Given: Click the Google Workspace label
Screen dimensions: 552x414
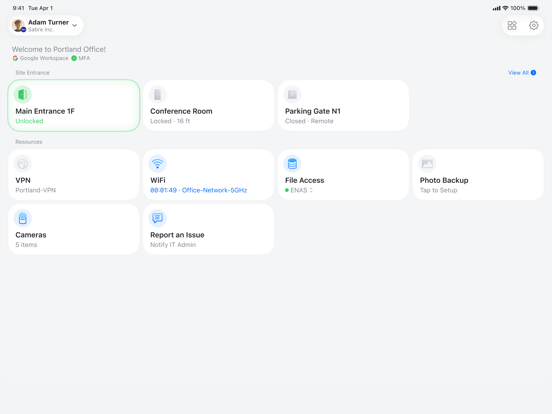Looking at the screenshot, I should (x=44, y=58).
